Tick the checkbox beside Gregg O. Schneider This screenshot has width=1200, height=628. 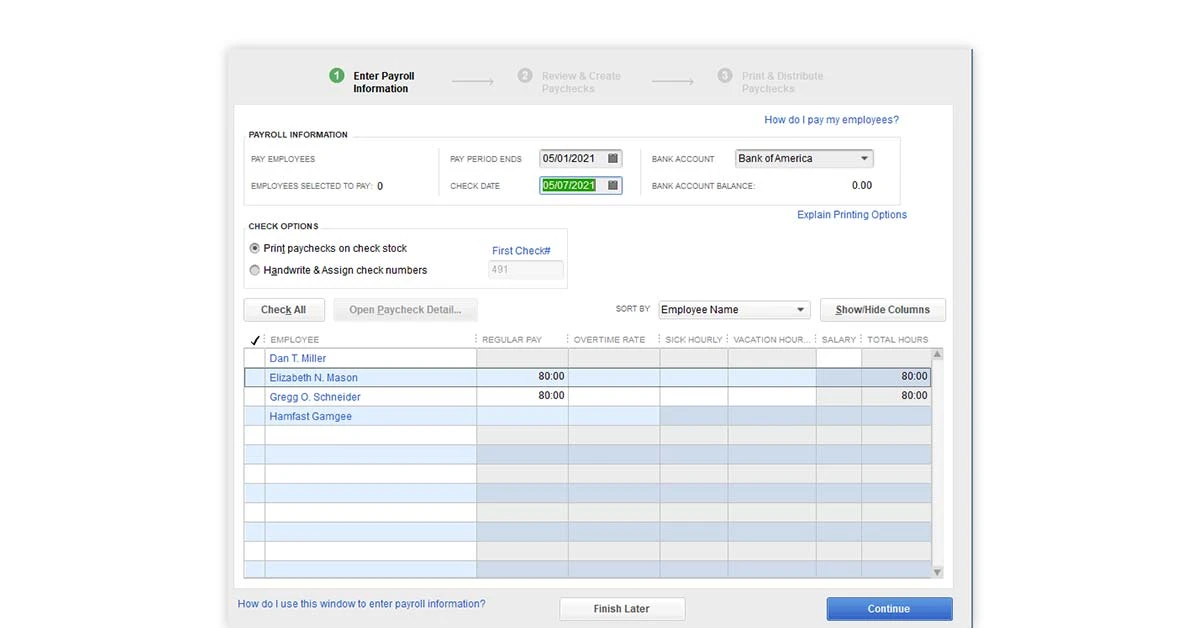click(x=254, y=397)
